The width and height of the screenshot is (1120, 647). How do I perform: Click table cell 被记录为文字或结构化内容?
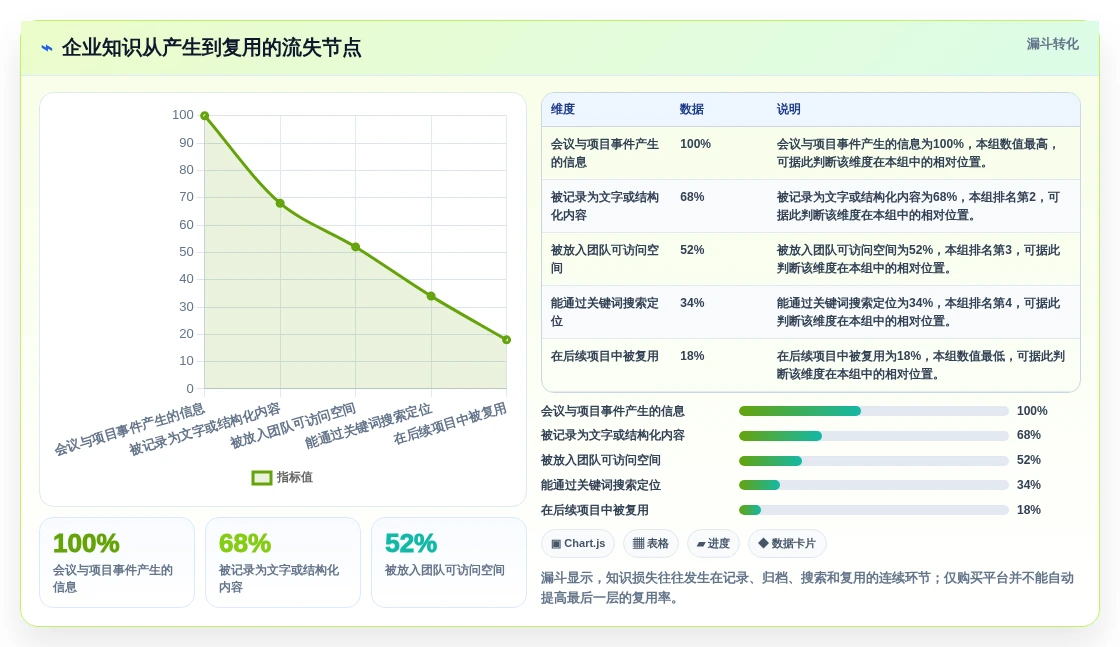tap(605, 206)
